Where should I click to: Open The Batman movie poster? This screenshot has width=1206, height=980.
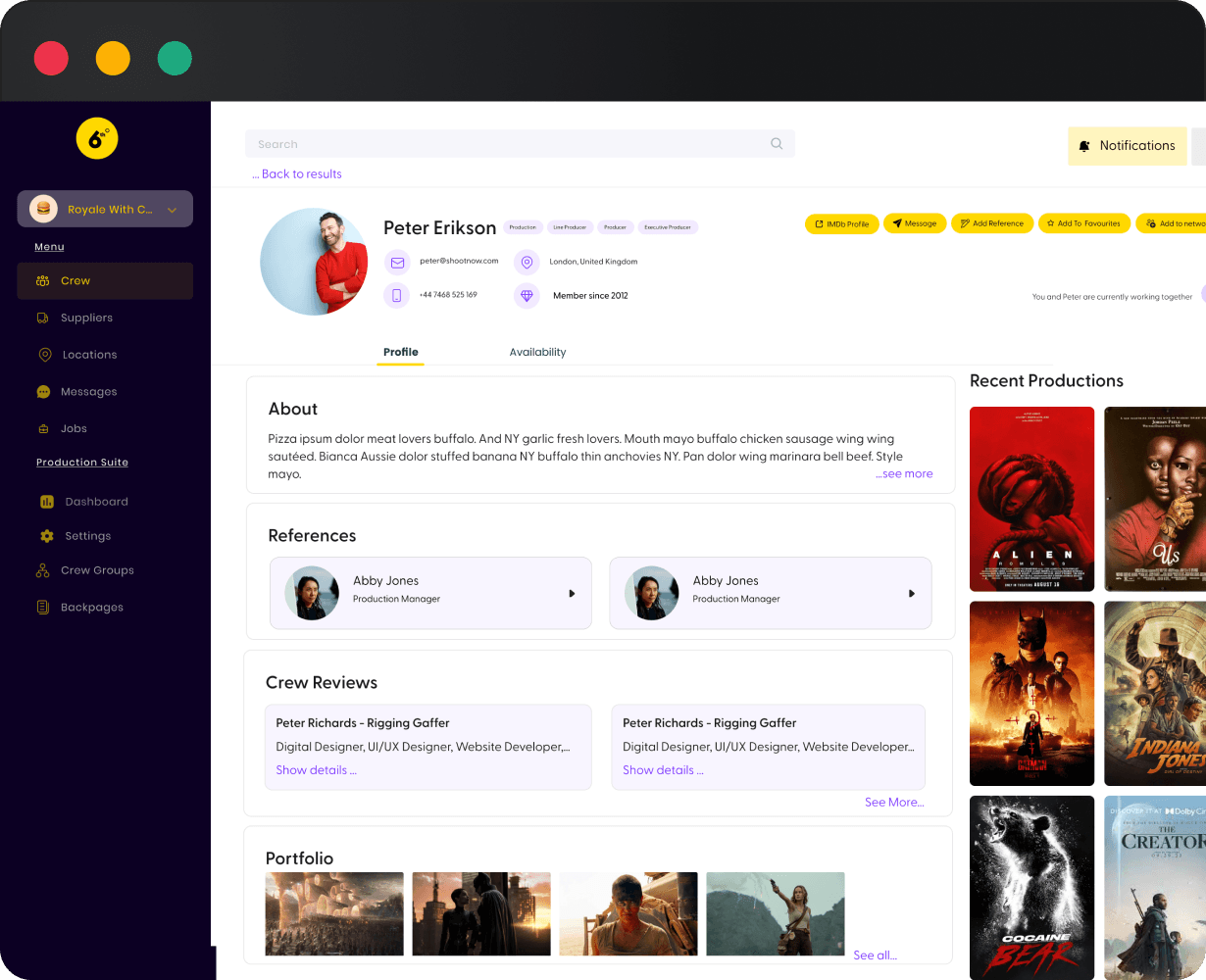pyautogui.click(x=1031, y=694)
